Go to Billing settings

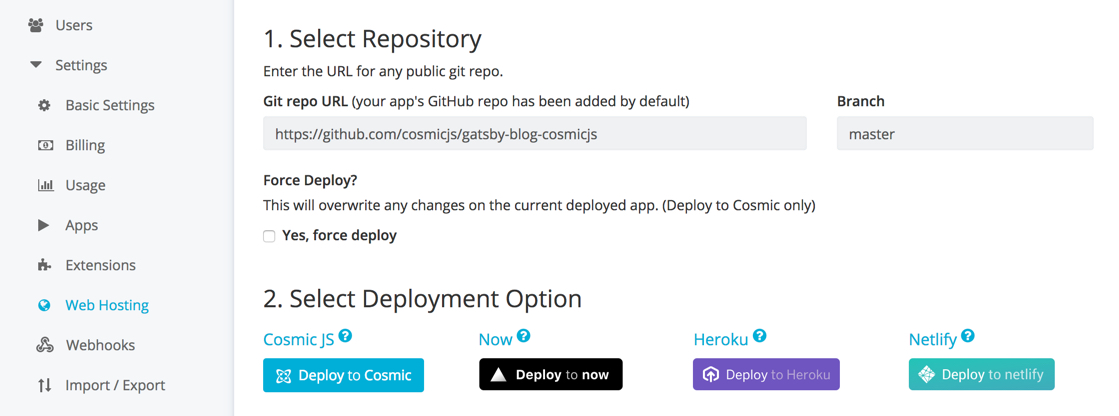click(x=85, y=146)
